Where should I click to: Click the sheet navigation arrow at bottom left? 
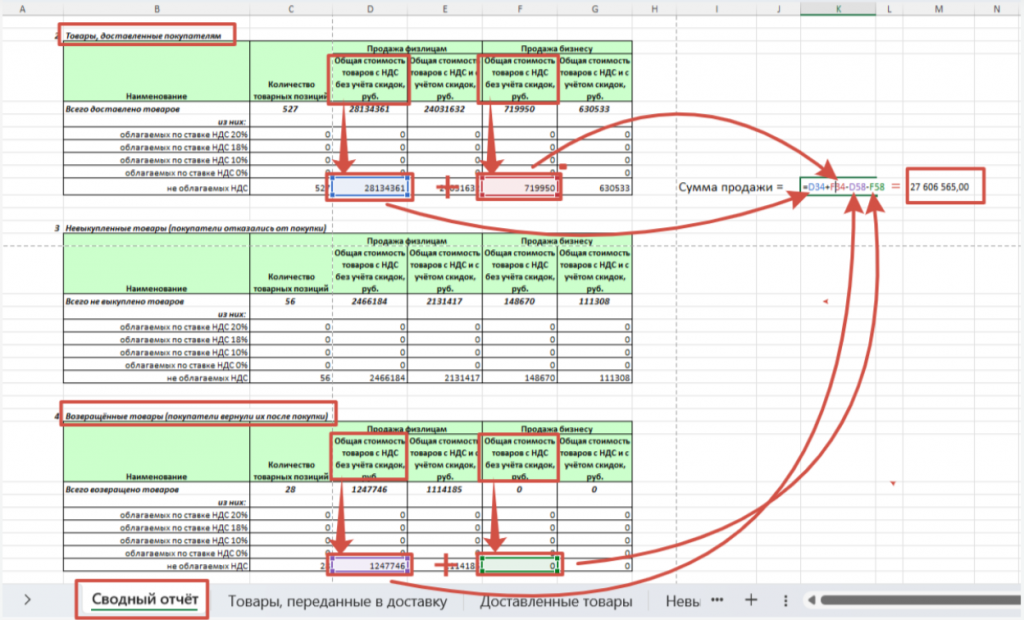pyautogui.click(x=27, y=600)
